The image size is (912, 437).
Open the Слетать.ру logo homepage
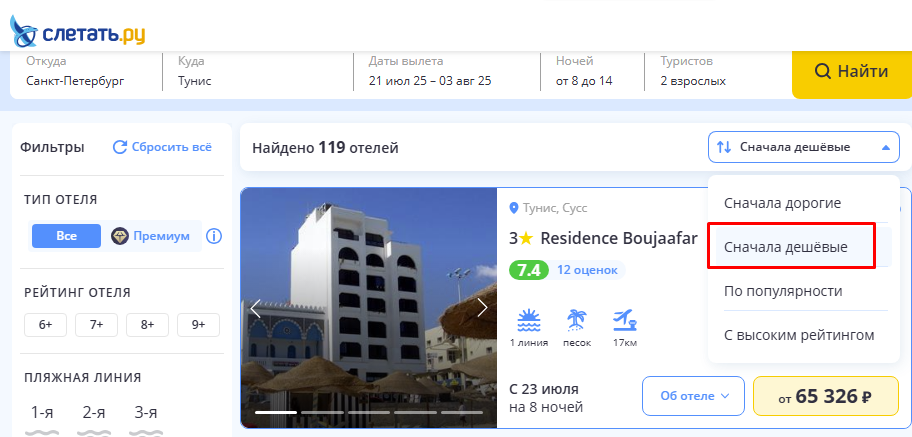(77, 33)
